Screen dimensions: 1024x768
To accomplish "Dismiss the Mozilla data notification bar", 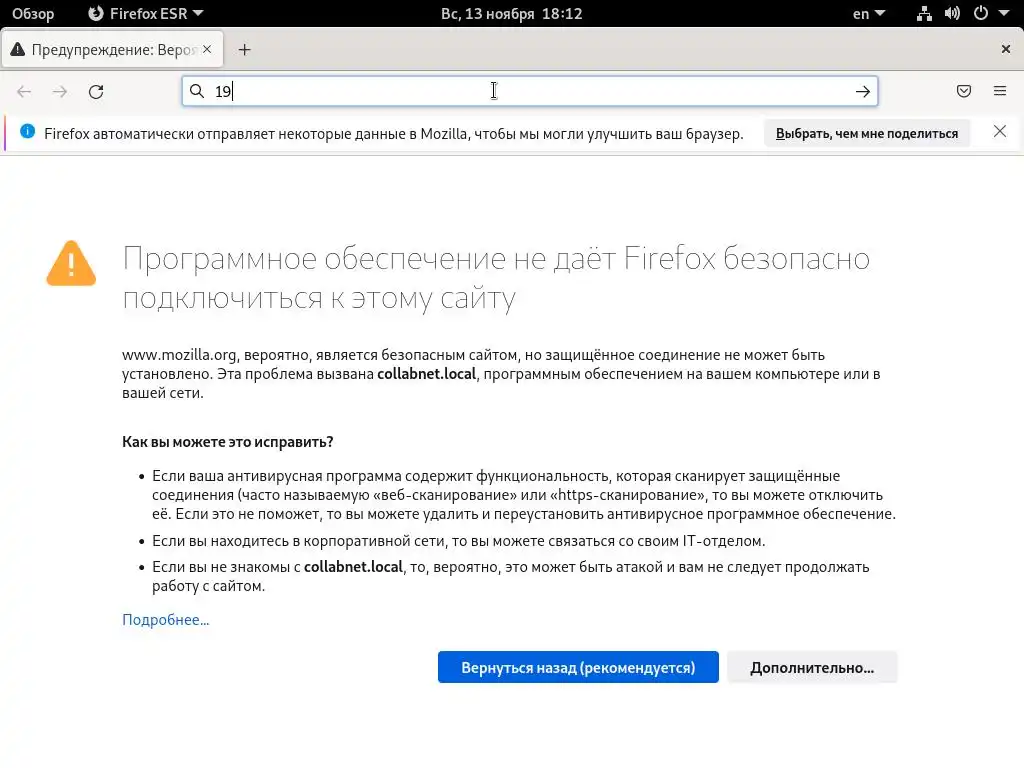I will (x=1000, y=131).
